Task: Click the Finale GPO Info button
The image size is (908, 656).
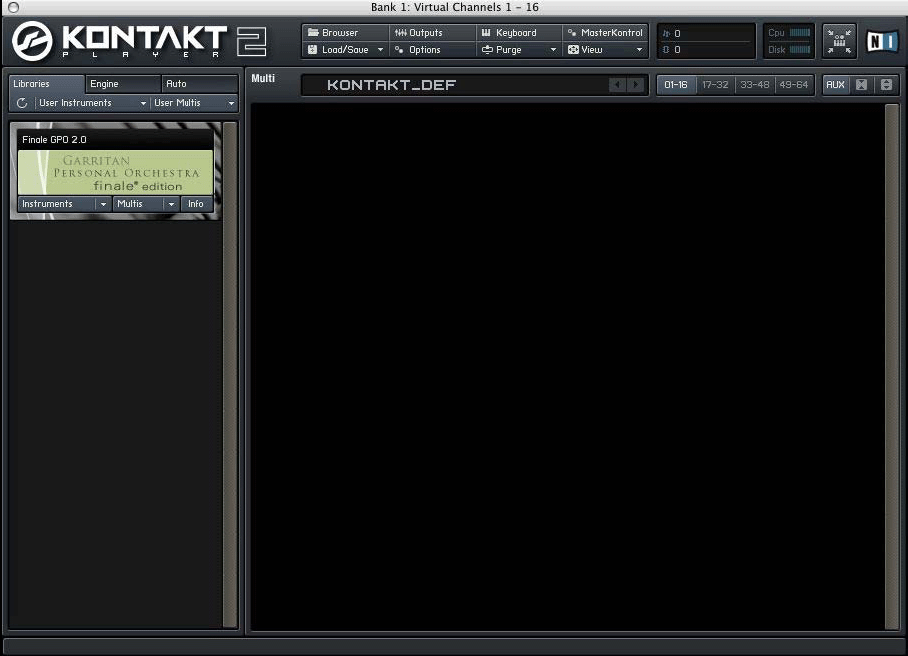Action: click(x=196, y=204)
